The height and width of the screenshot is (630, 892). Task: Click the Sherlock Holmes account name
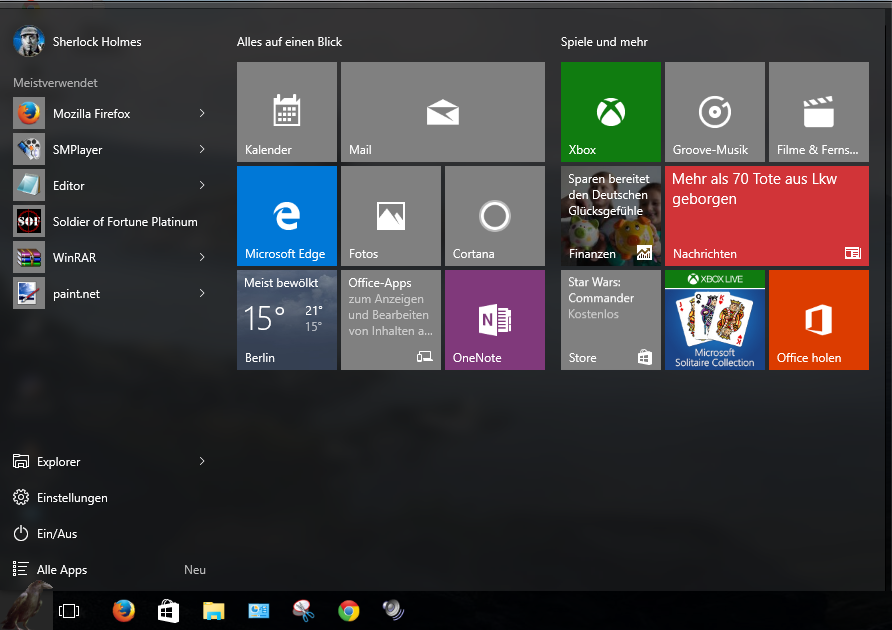click(x=97, y=42)
